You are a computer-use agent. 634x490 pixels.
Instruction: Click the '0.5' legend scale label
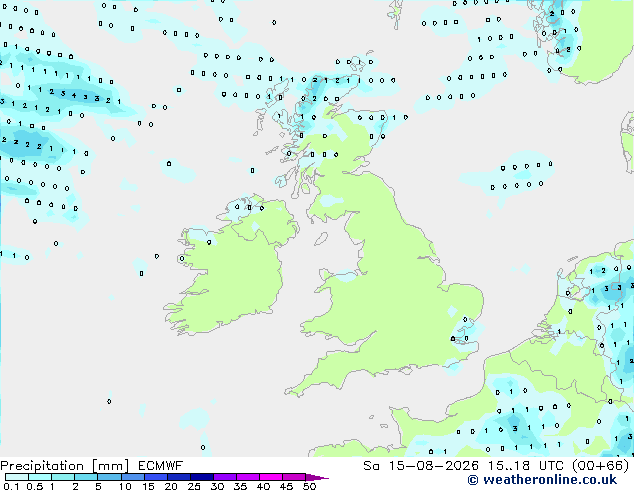(35, 486)
